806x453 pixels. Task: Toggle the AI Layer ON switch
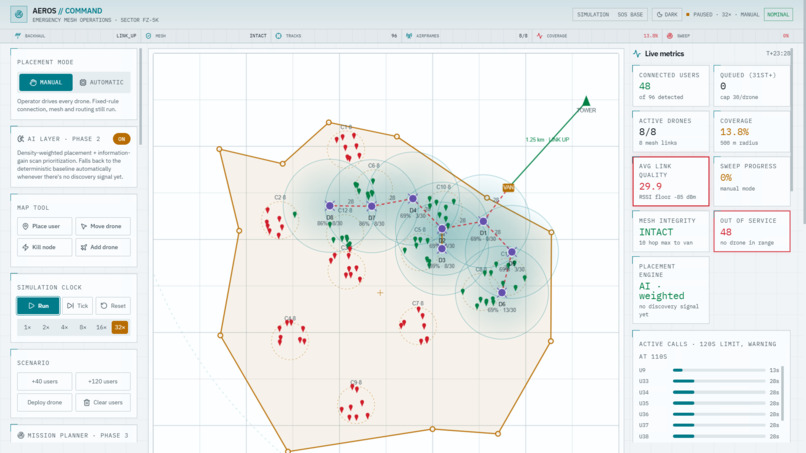click(x=121, y=139)
